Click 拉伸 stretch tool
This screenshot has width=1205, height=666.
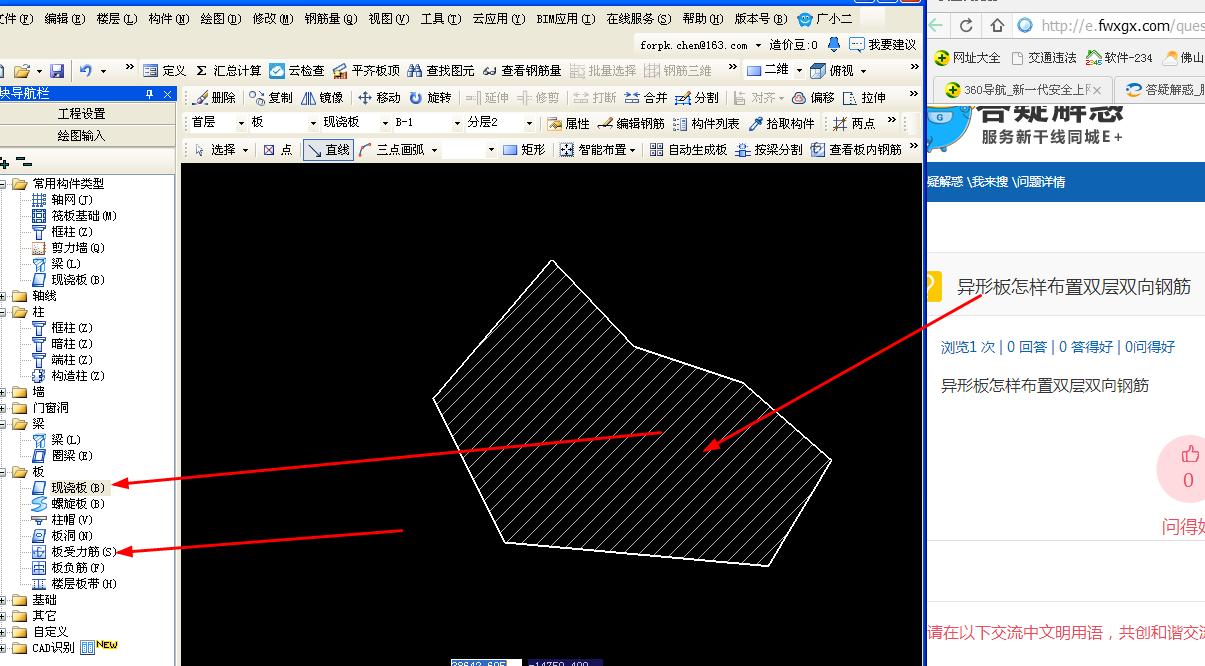coord(865,98)
